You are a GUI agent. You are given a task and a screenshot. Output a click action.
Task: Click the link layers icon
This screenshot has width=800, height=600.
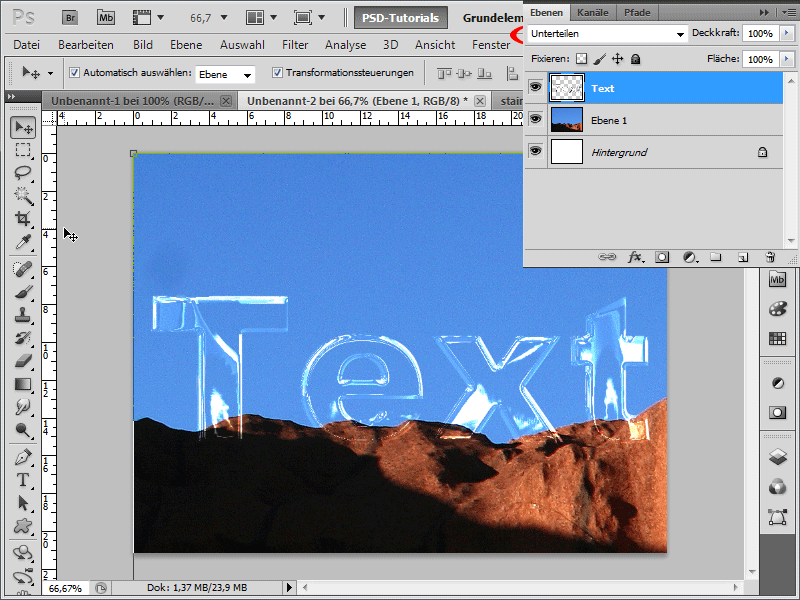[607, 257]
